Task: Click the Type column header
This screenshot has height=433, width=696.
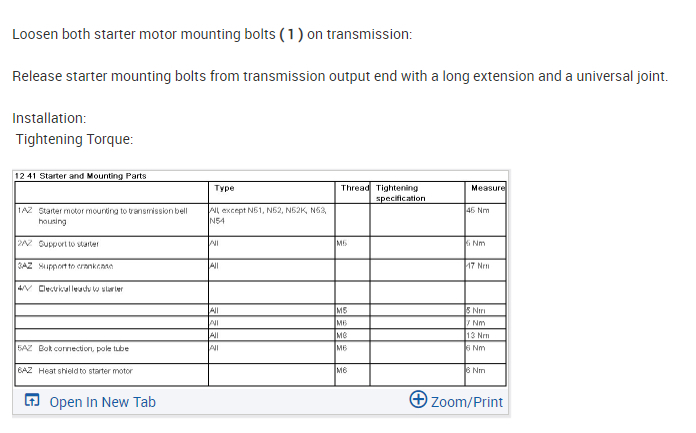Action: [225, 187]
